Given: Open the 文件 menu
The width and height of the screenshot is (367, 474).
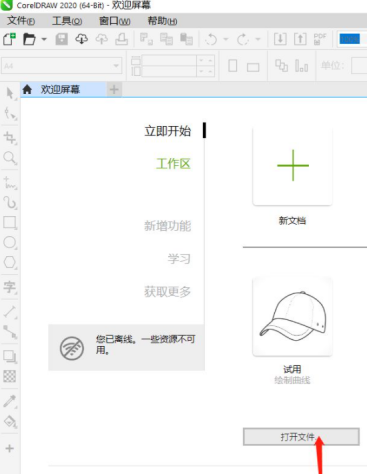Looking at the screenshot, I should coord(21,21).
